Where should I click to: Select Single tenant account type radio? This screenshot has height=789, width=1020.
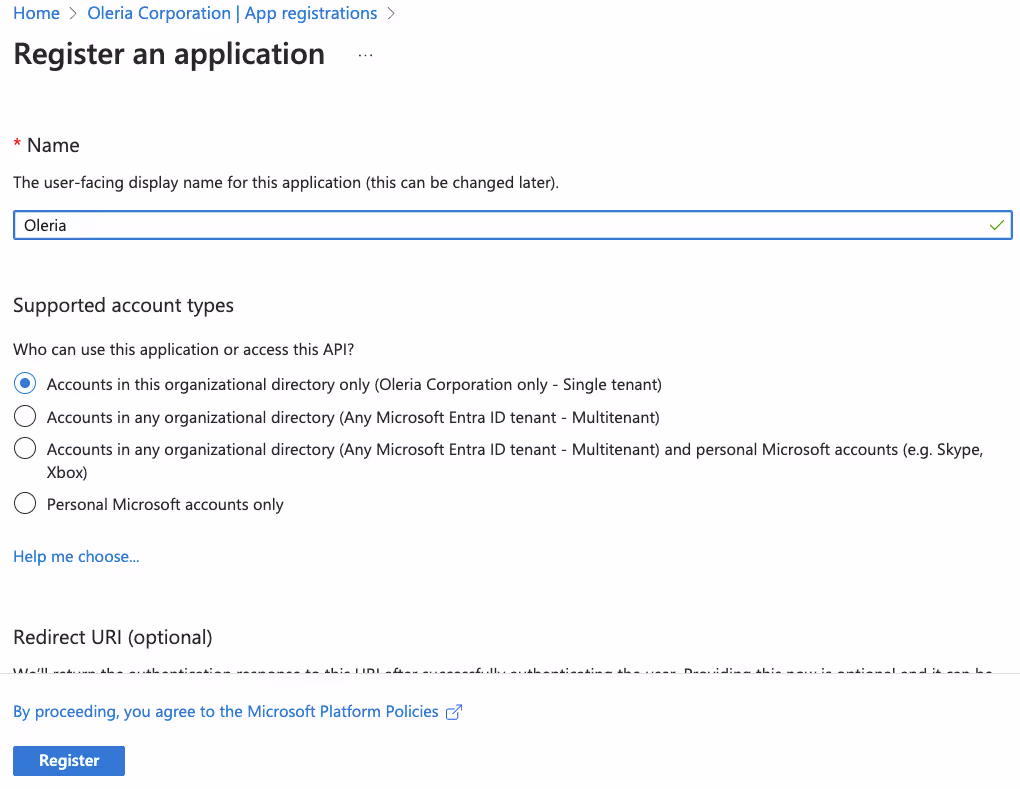(25, 384)
